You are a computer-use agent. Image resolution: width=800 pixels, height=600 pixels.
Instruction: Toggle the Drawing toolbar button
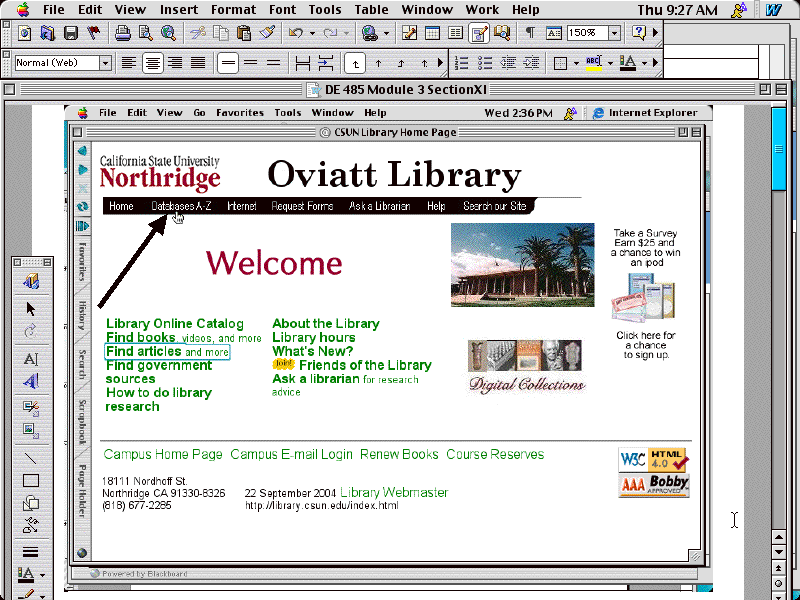(479, 33)
